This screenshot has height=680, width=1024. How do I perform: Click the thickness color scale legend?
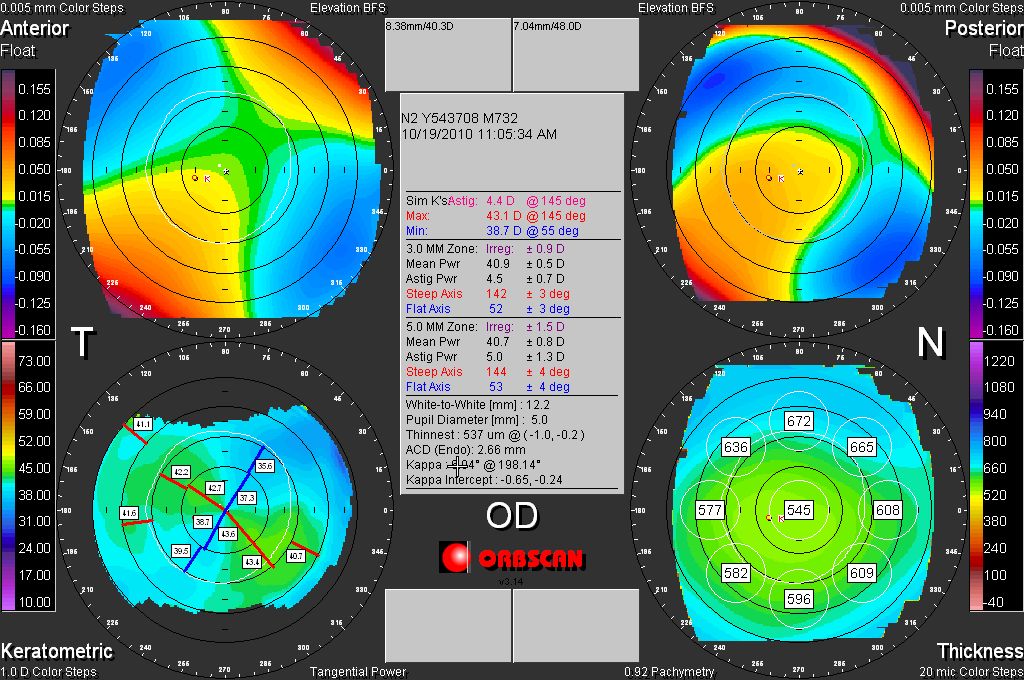978,475
